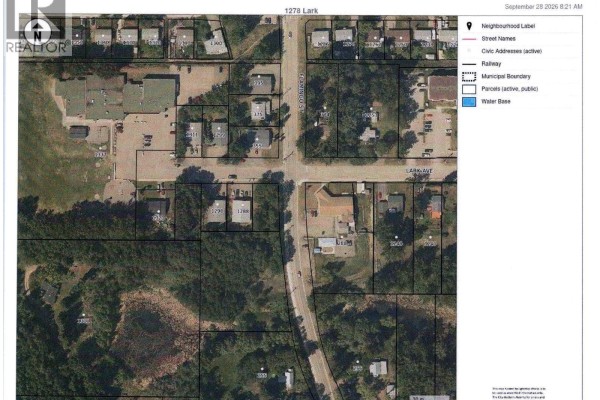Click the civic address label 1288
600x400 pixels.
[243, 211]
